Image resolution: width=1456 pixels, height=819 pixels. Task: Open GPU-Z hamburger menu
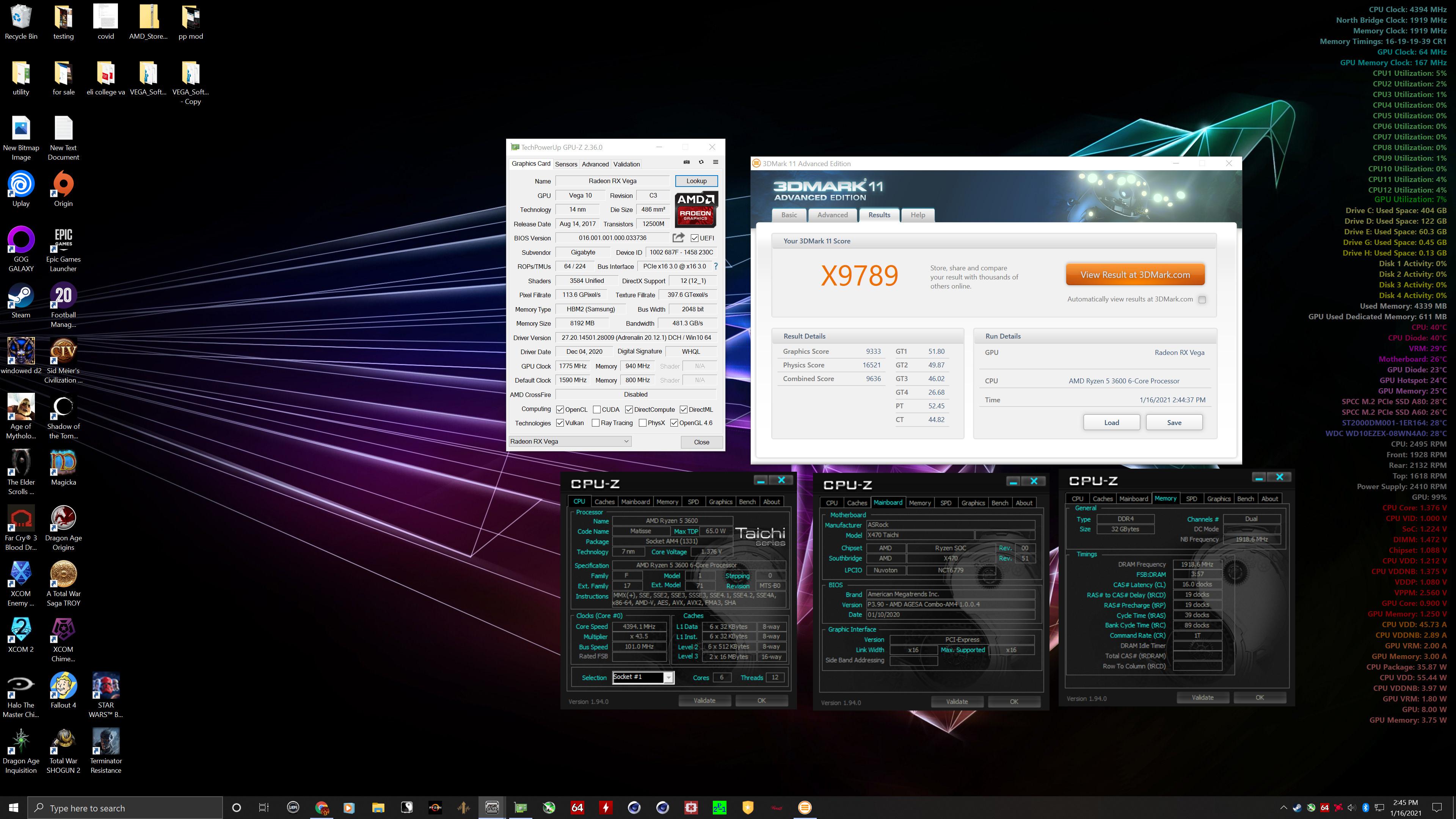(715, 162)
